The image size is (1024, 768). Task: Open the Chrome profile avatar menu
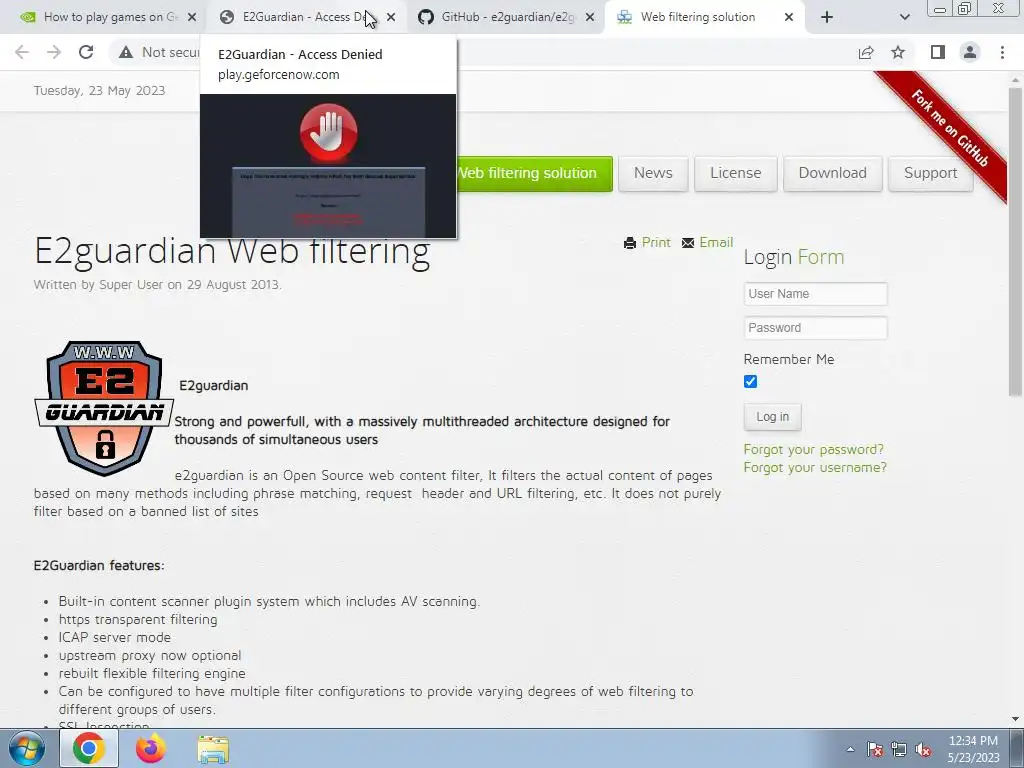[x=970, y=52]
